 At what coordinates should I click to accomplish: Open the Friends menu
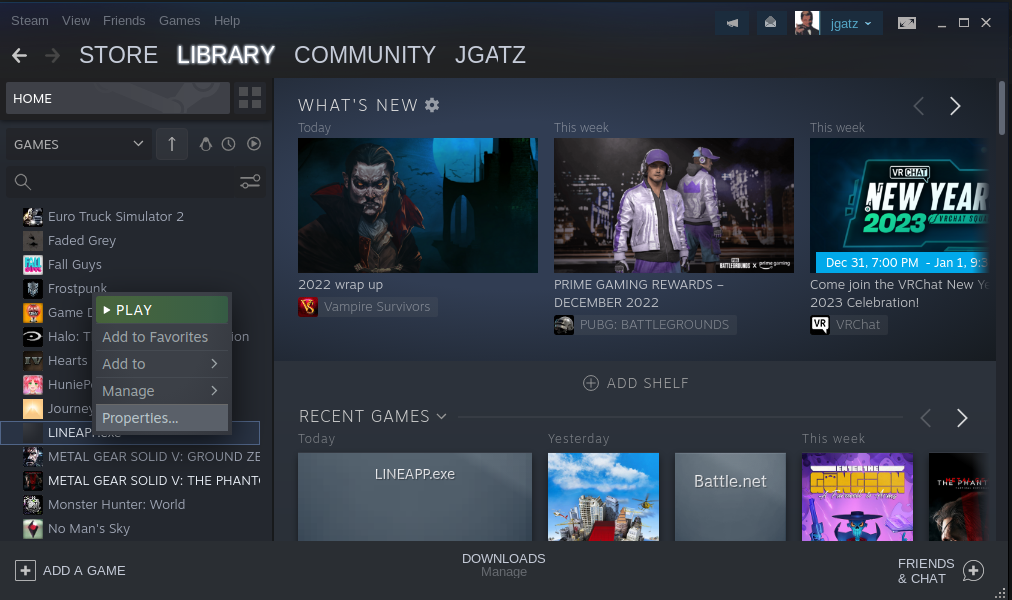click(124, 21)
